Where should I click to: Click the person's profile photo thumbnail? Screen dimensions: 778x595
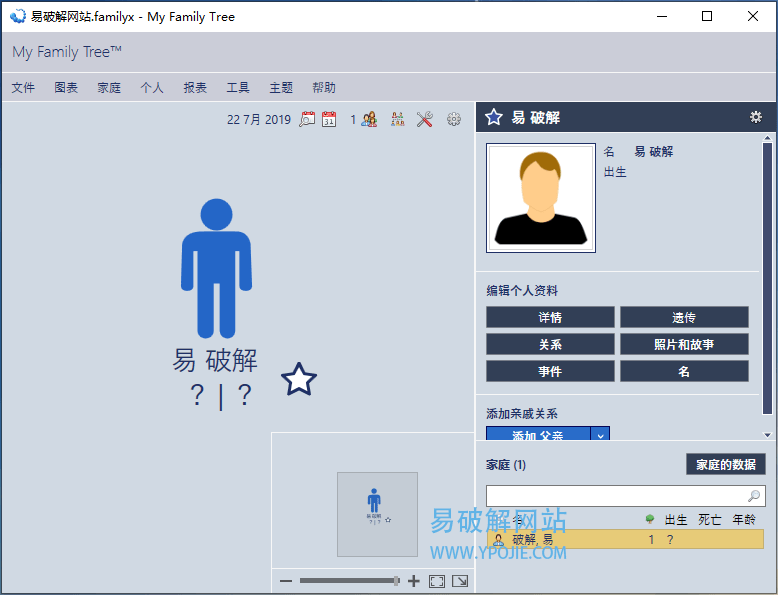pos(540,198)
